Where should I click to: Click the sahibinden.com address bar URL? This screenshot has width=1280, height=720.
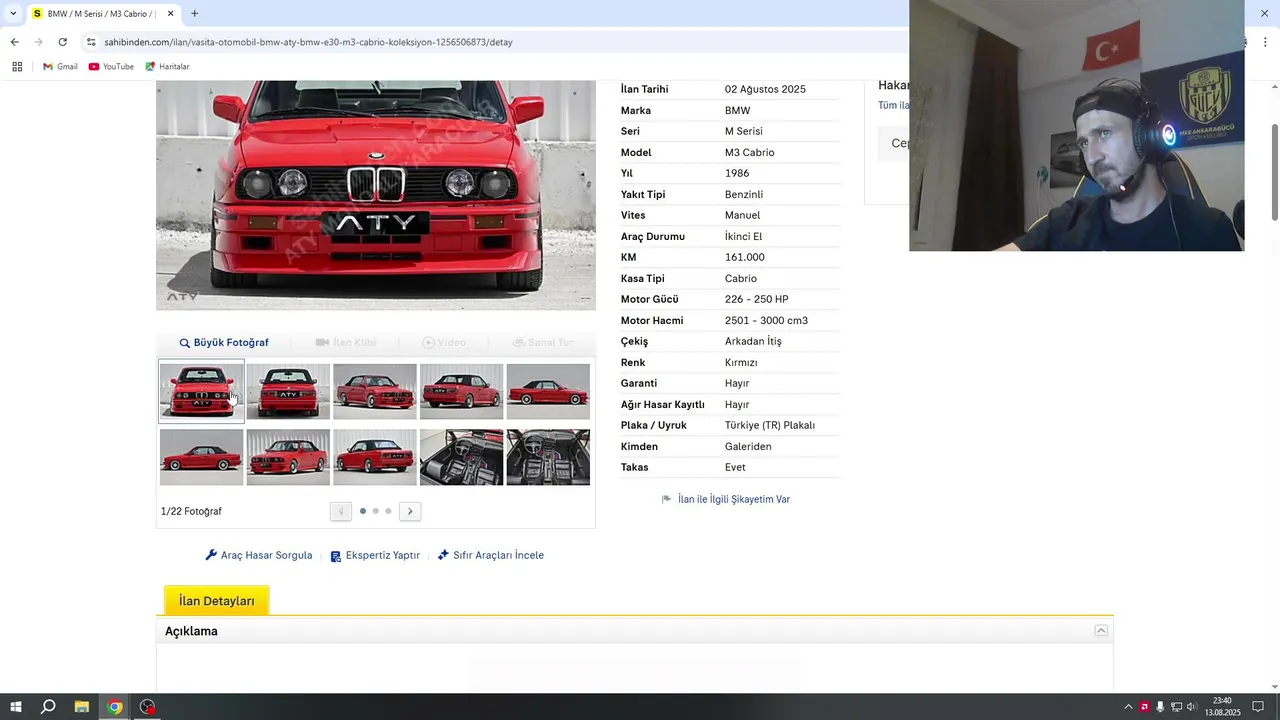pyautogui.click(x=308, y=42)
